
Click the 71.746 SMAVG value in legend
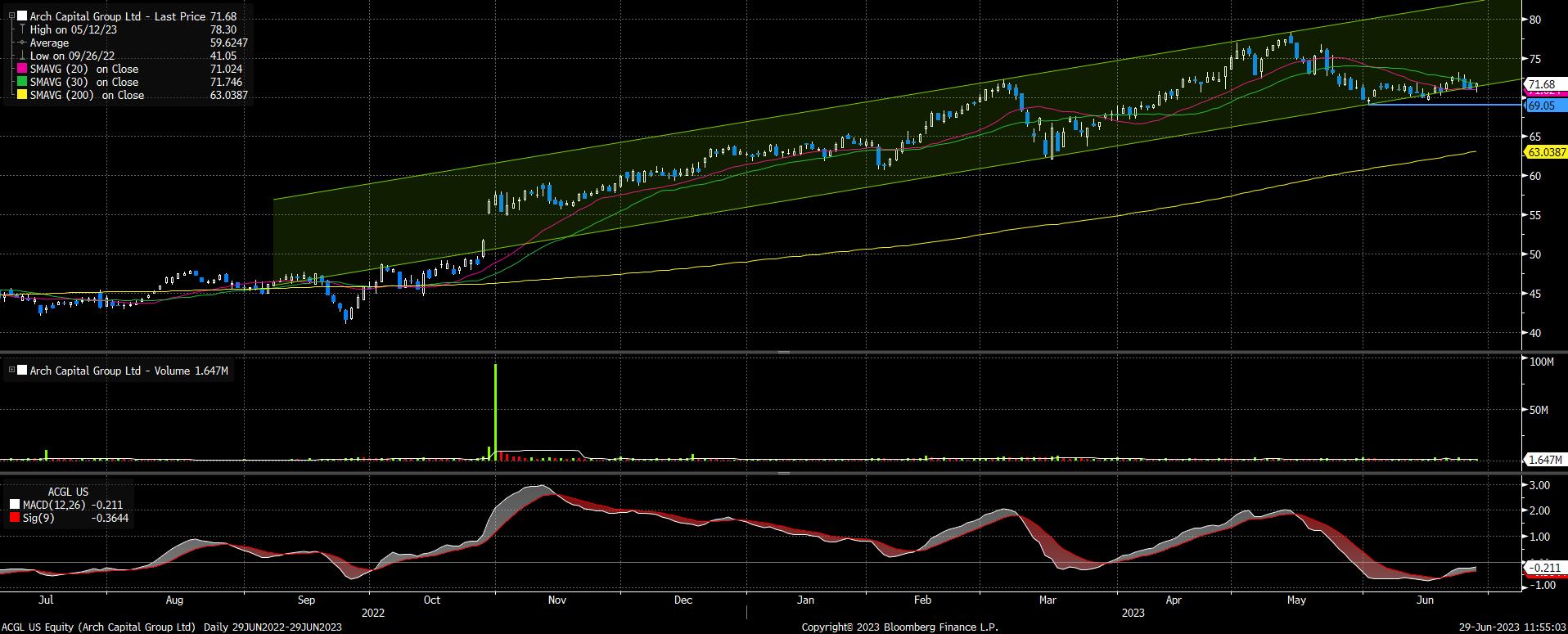point(226,83)
